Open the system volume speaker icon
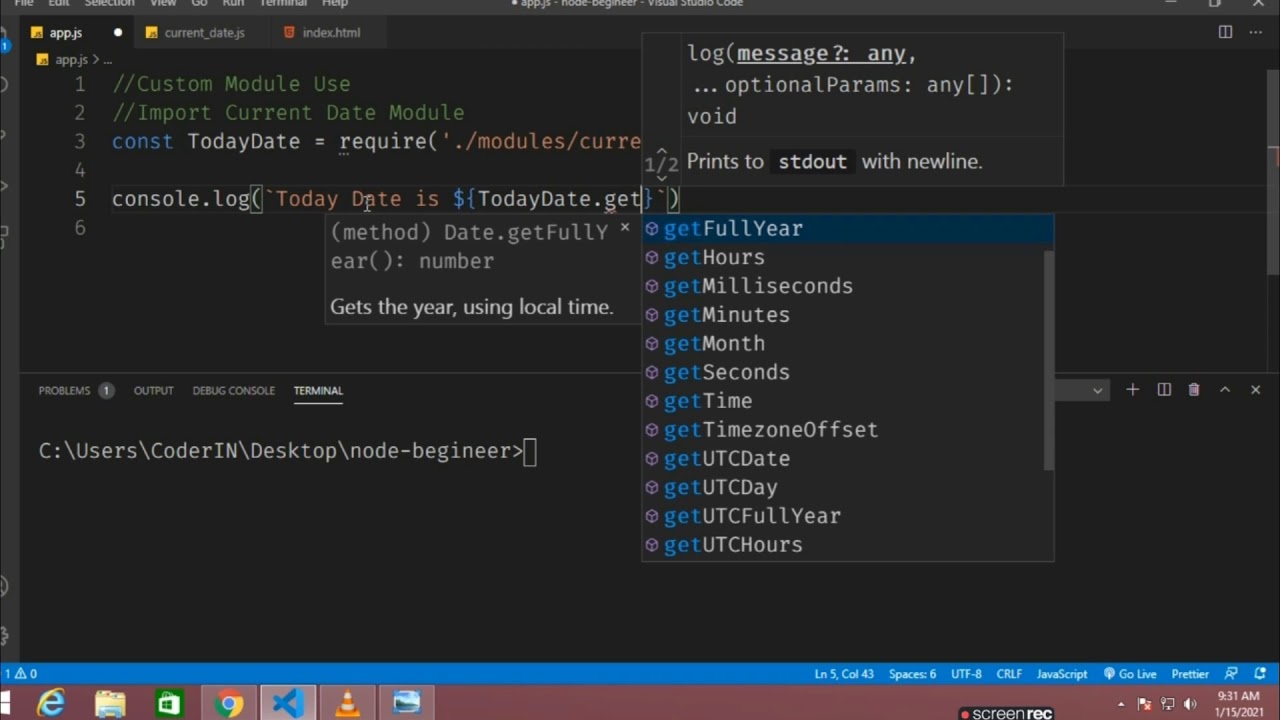 (1190, 704)
